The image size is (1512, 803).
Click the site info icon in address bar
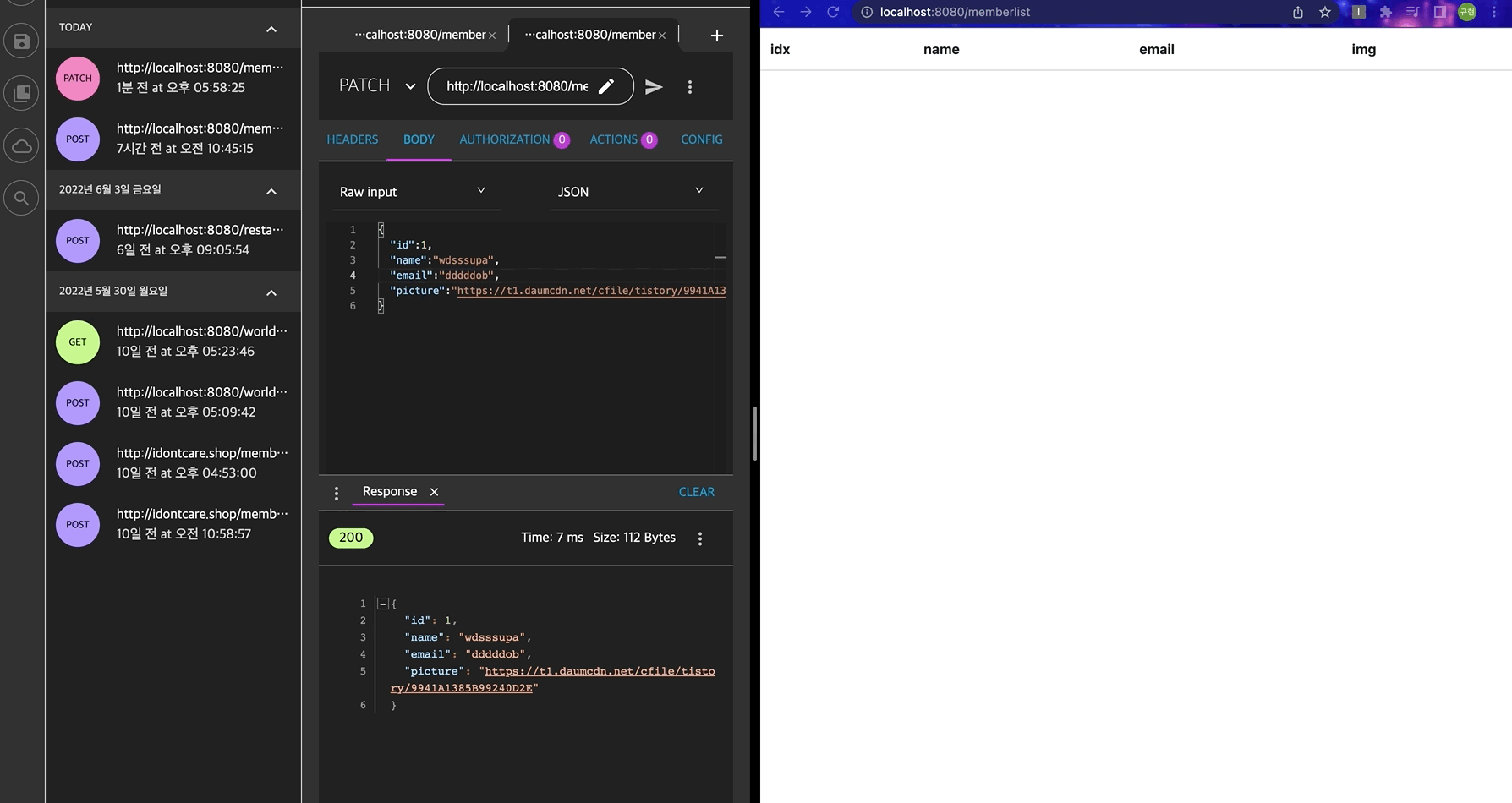click(867, 12)
